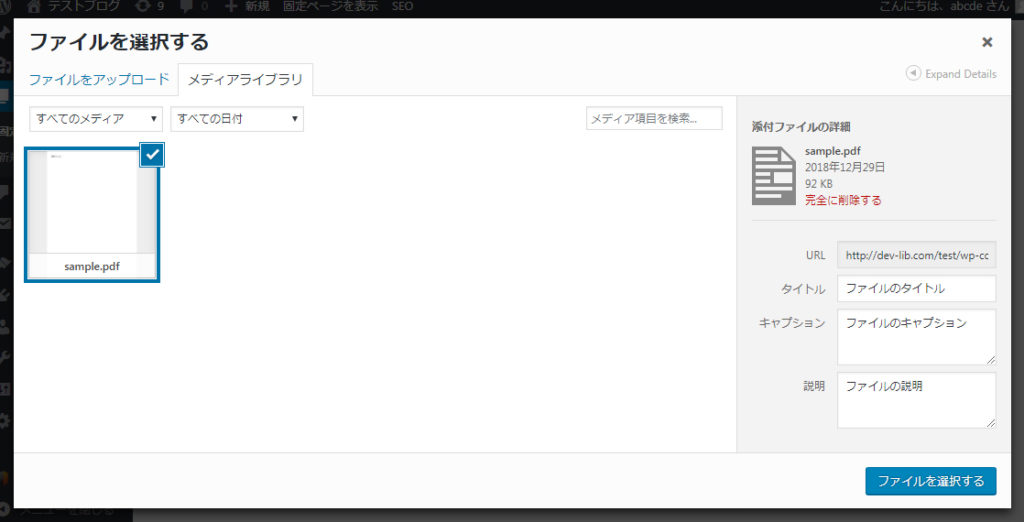Click the home icon beside テストブログ

point(34,7)
